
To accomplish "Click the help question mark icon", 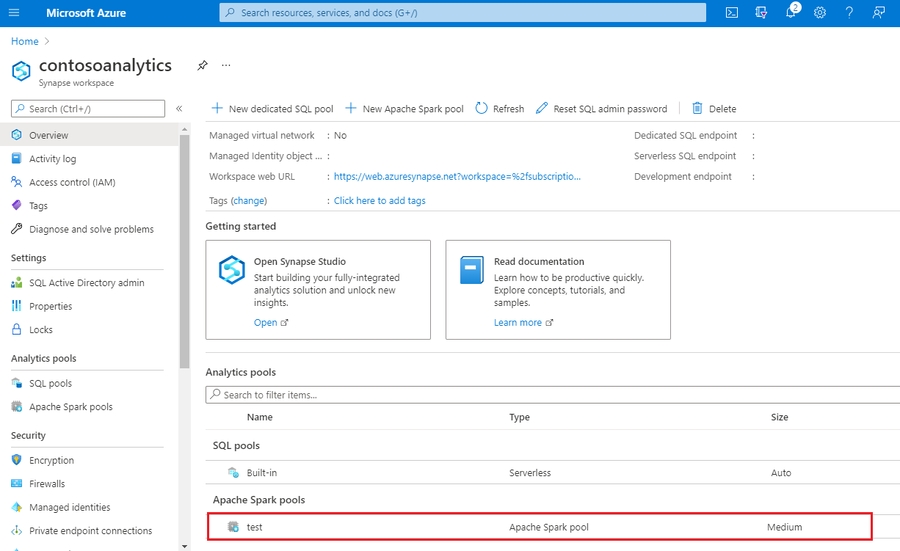I will tap(849, 13).
